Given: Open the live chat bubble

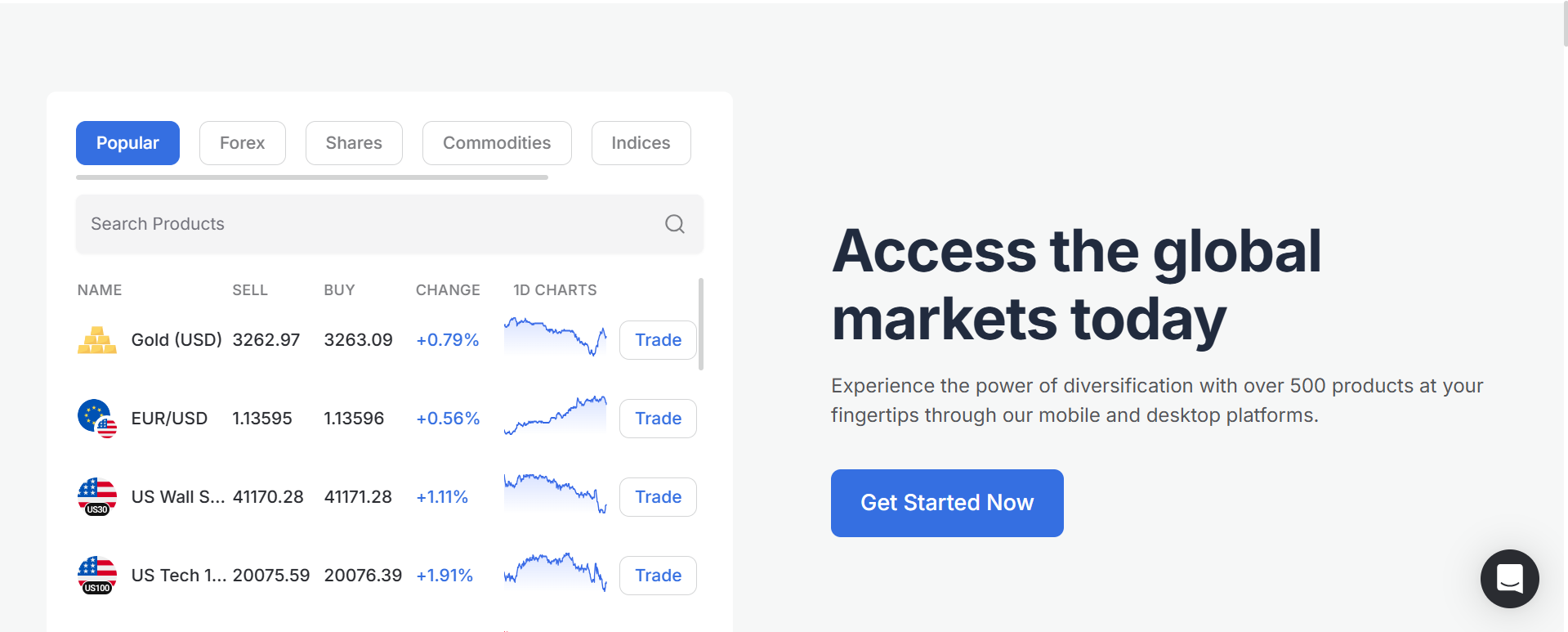Looking at the screenshot, I should point(1508,578).
